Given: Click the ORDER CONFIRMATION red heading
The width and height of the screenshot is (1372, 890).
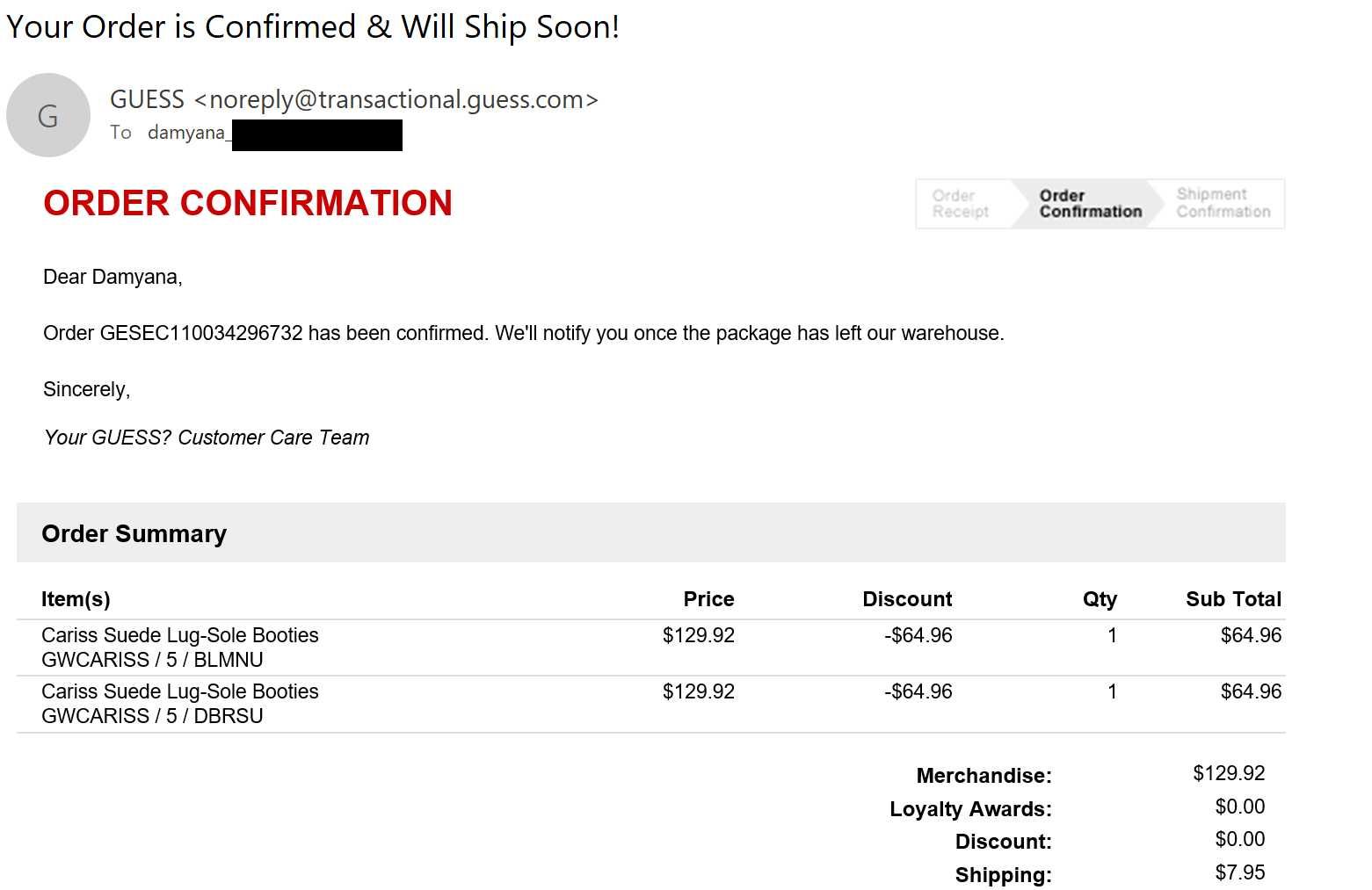Looking at the screenshot, I should coord(248,203).
